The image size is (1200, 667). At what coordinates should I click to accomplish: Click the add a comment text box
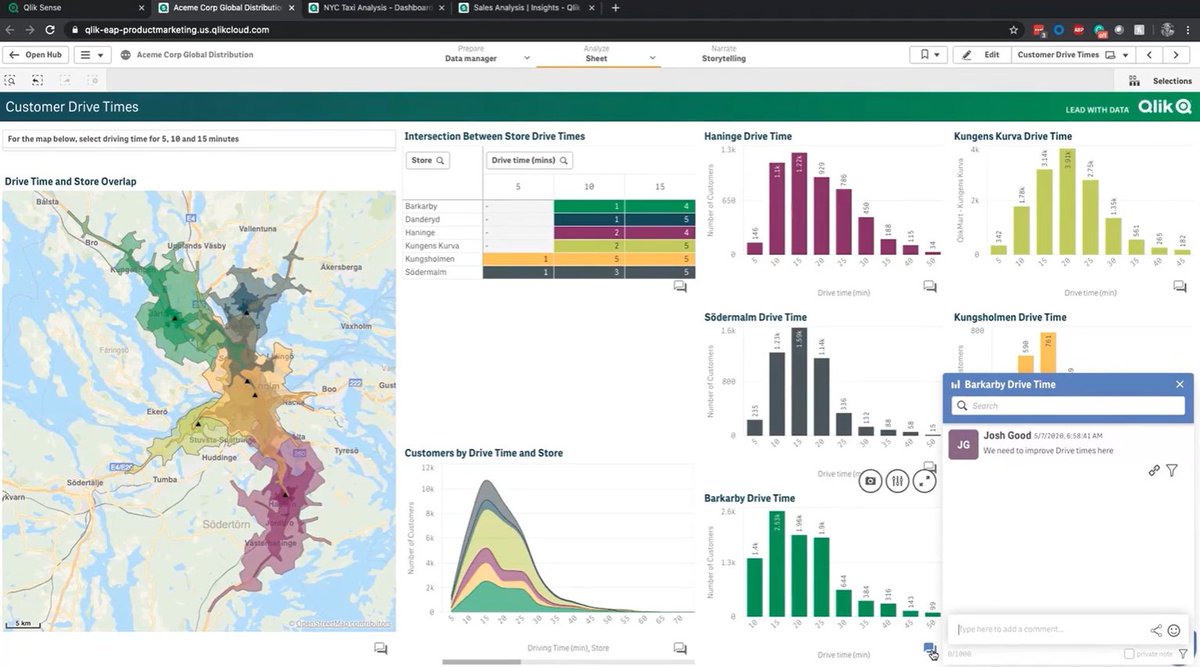click(1050, 629)
